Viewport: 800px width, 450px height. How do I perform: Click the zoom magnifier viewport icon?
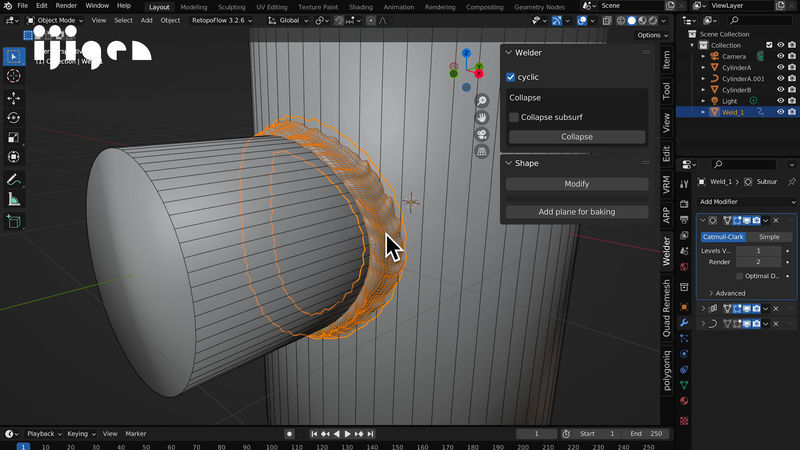481,101
